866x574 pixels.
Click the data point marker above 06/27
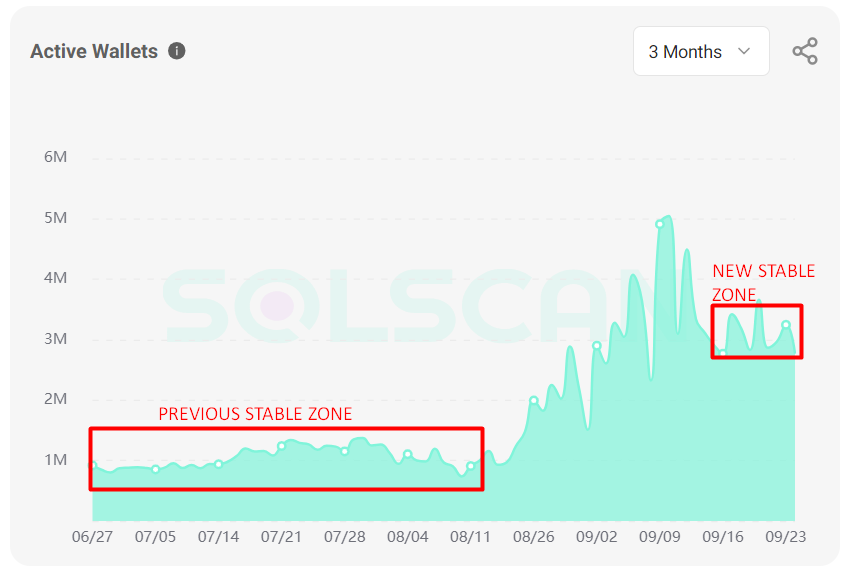93,465
